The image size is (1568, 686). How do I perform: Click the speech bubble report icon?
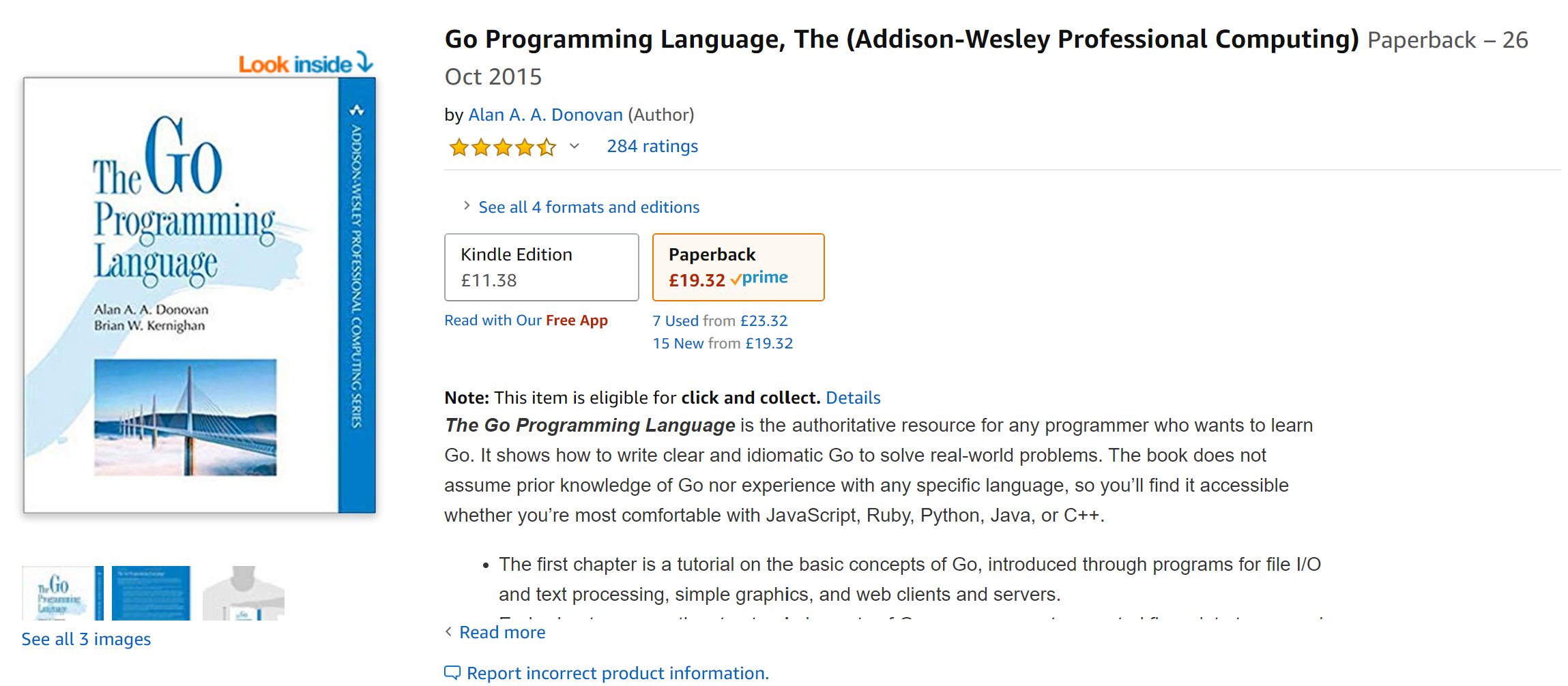[452, 672]
